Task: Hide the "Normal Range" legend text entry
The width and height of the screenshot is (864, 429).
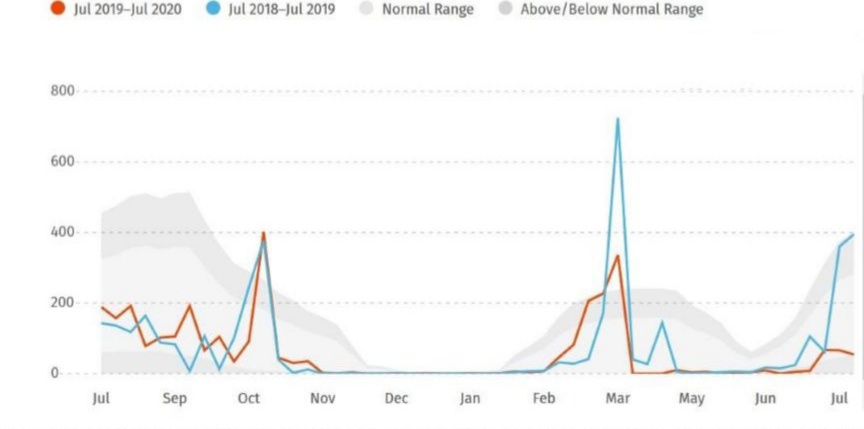Action: (x=428, y=9)
